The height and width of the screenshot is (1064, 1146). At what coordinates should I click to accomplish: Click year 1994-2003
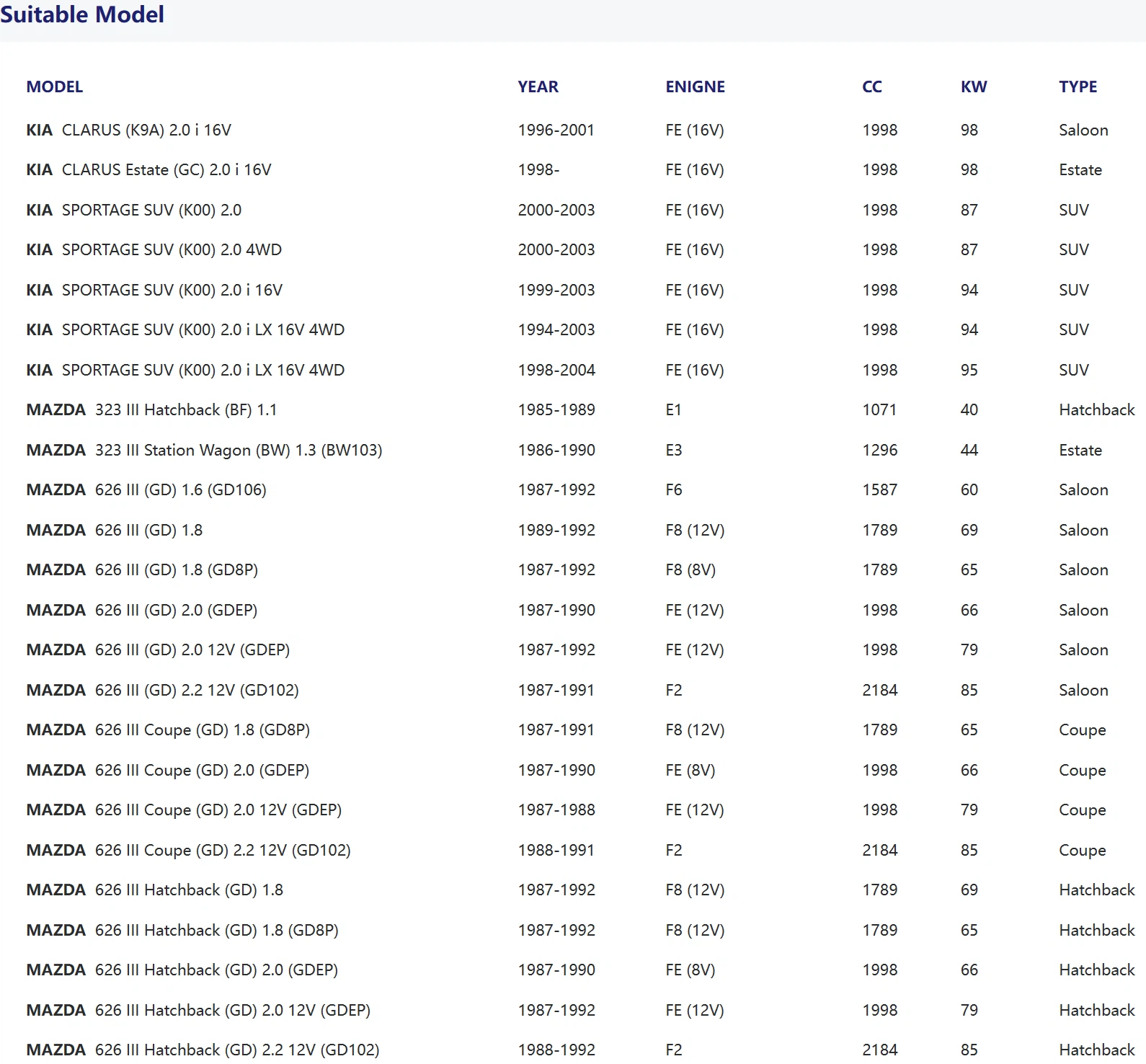click(556, 329)
